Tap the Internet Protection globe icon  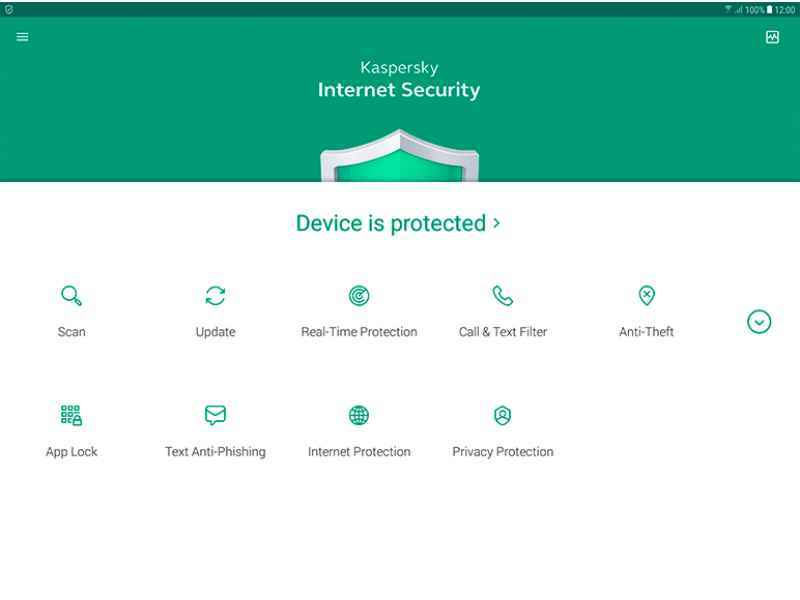tap(359, 415)
